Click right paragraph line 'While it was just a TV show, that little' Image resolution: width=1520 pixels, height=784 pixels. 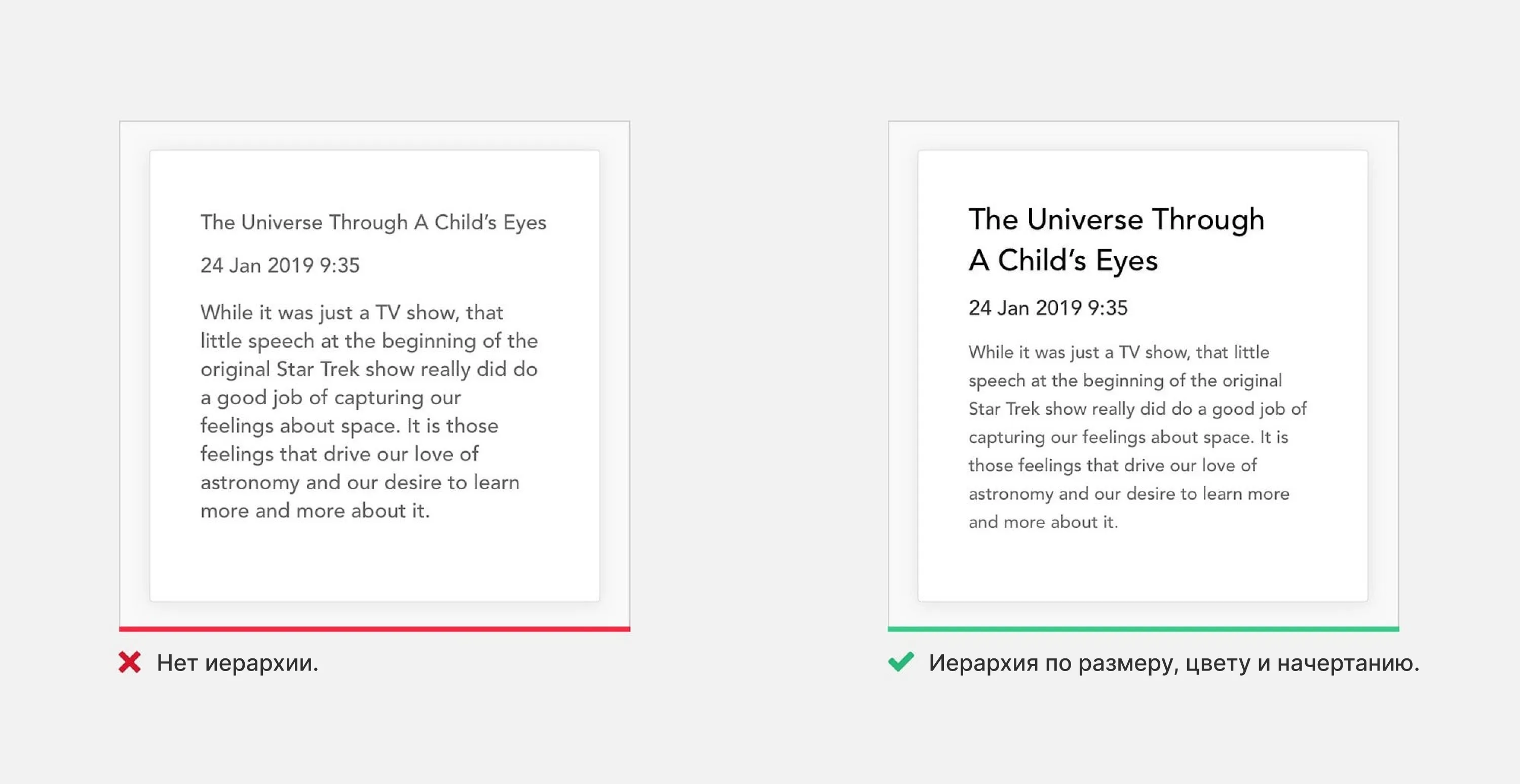pos(1119,352)
